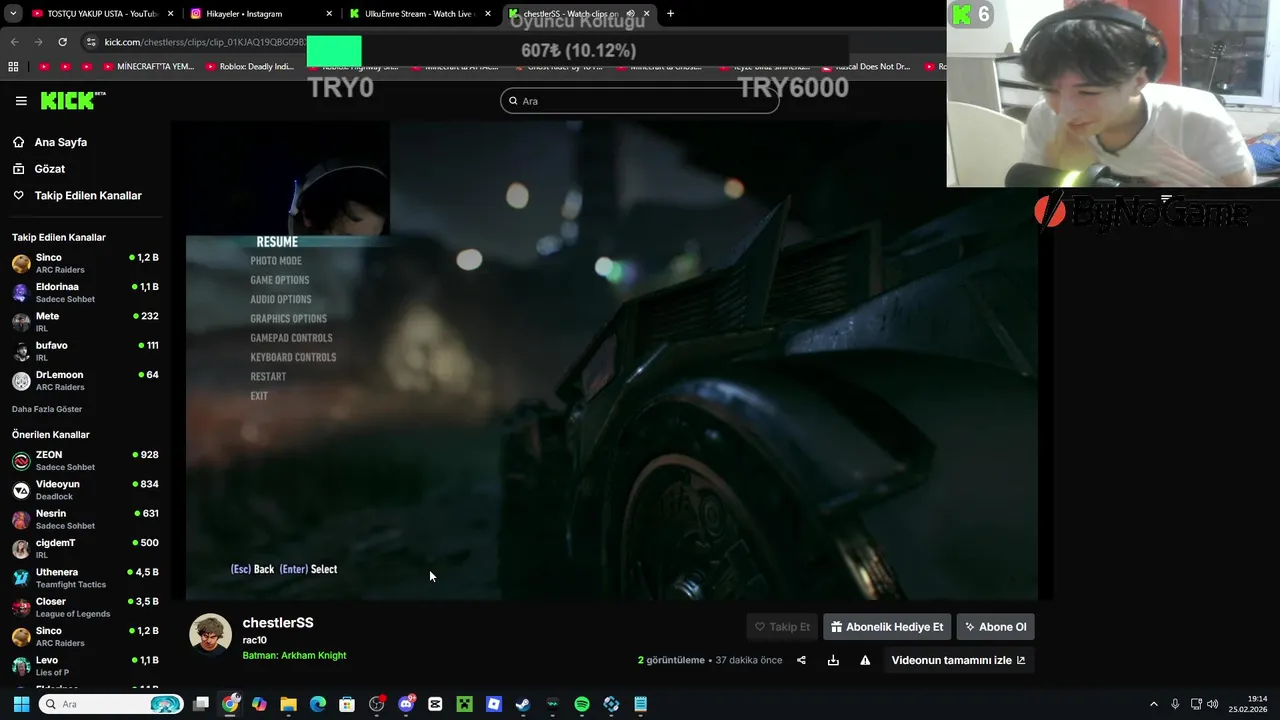
Task: Toggle following with Takip Et button
Action: (783, 627)
